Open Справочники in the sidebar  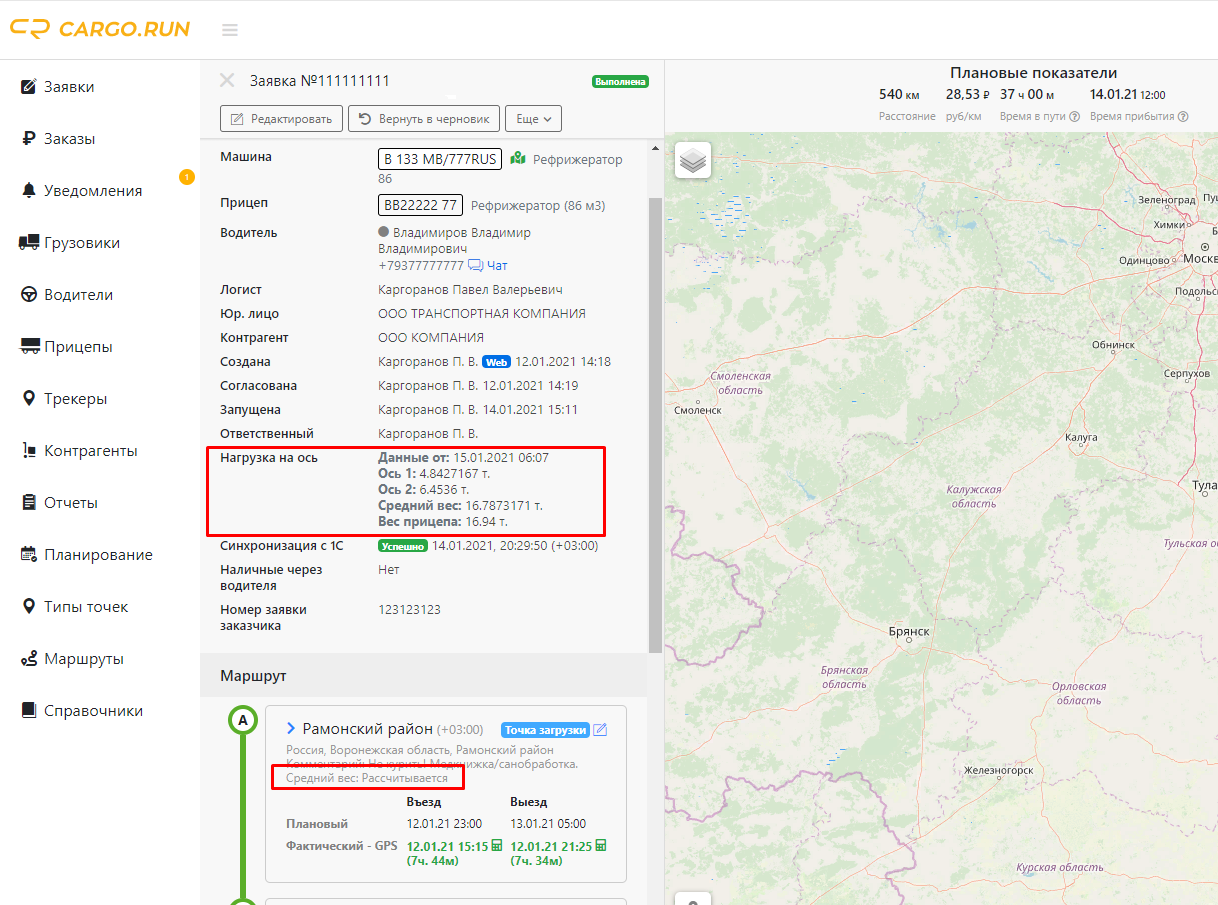click(93, 711)
